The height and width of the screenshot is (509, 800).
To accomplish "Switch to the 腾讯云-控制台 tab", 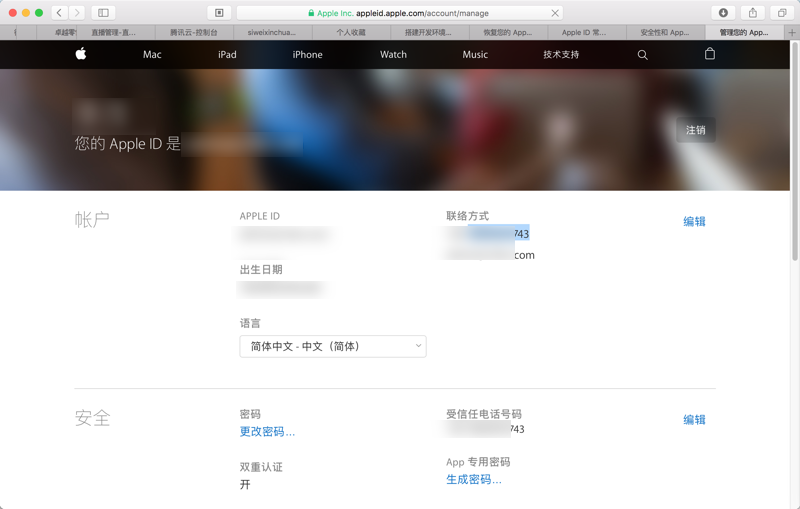I will (194, 33).
